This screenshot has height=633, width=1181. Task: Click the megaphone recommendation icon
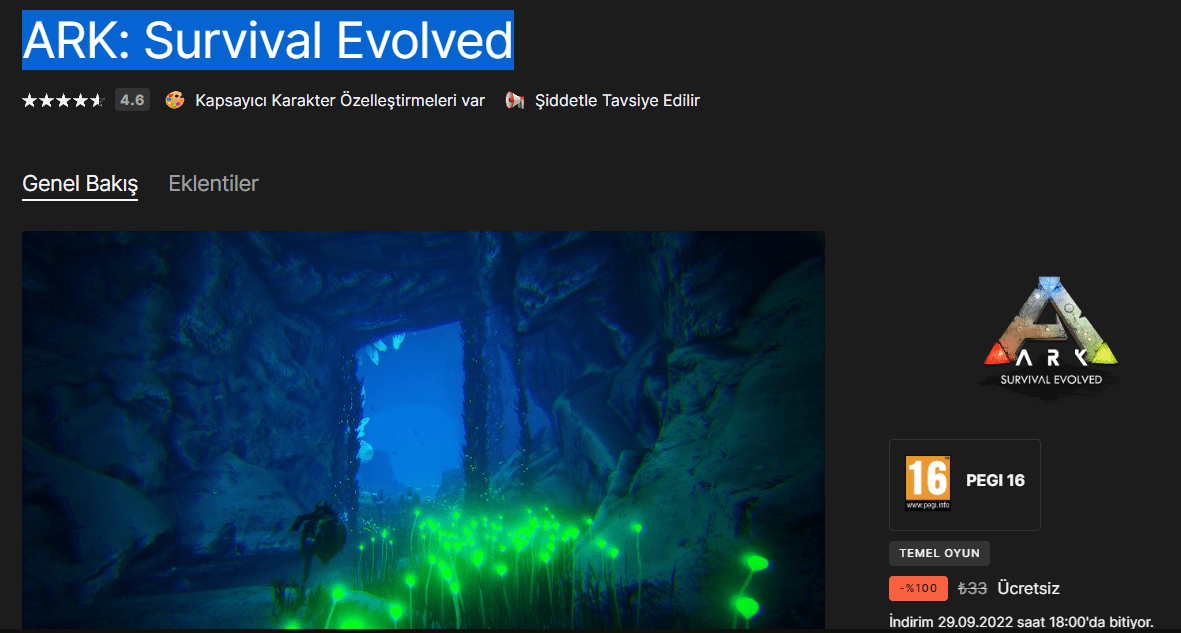tap(514, 100)
